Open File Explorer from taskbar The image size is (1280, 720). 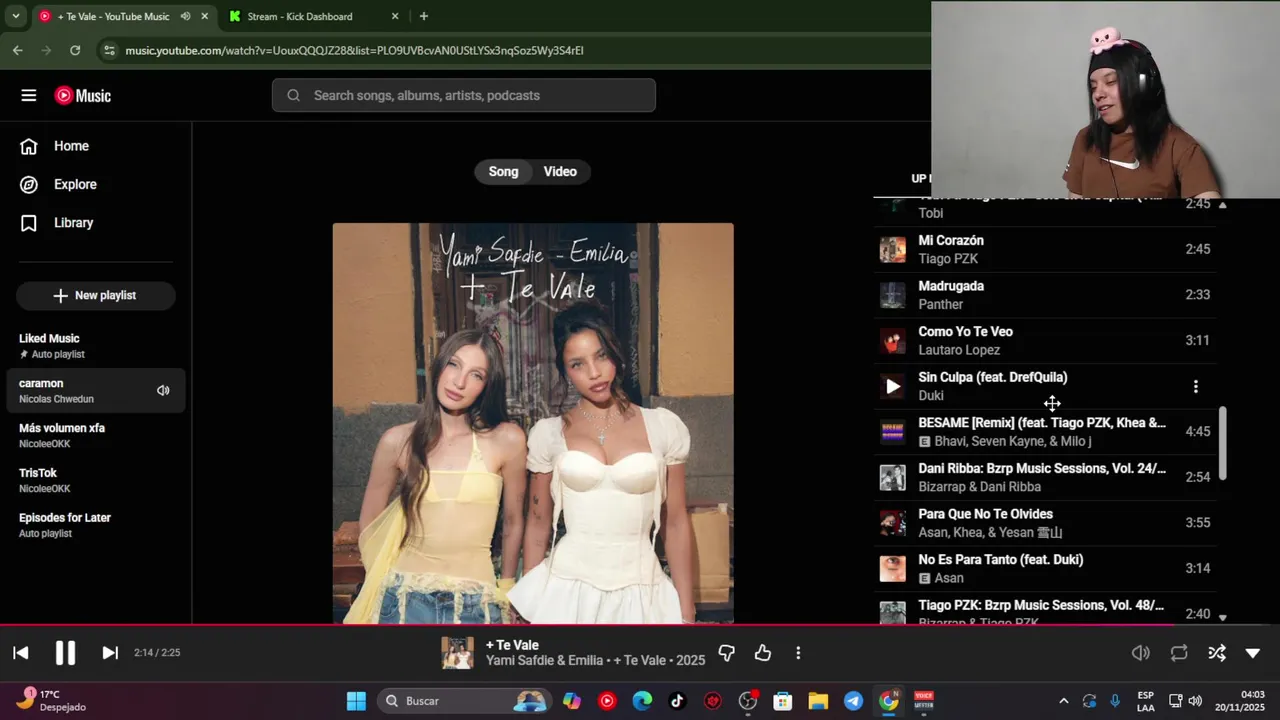click(818, 701)
